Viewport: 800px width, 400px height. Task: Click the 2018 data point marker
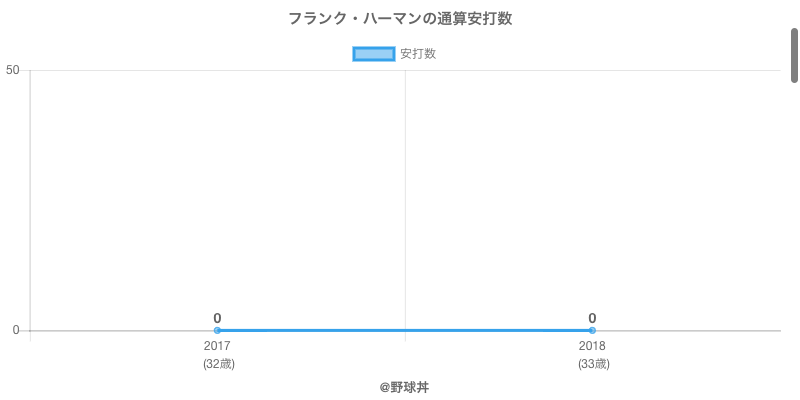point(592,330)
